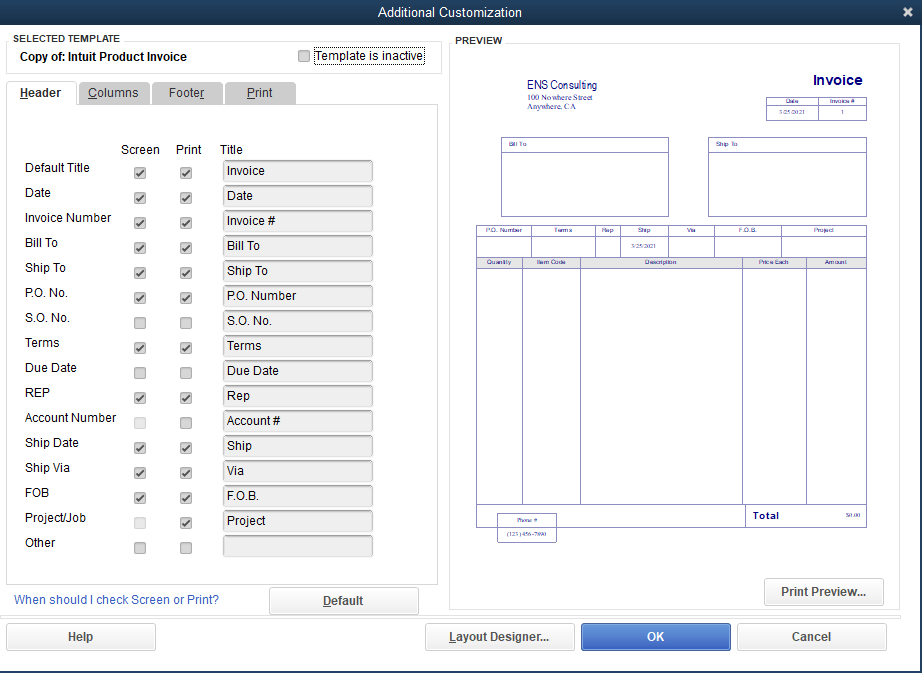The height and width of the screenshot is (673, 922).
Task: Edit the 'Account #' title field
Action: (x=298, y=421)
